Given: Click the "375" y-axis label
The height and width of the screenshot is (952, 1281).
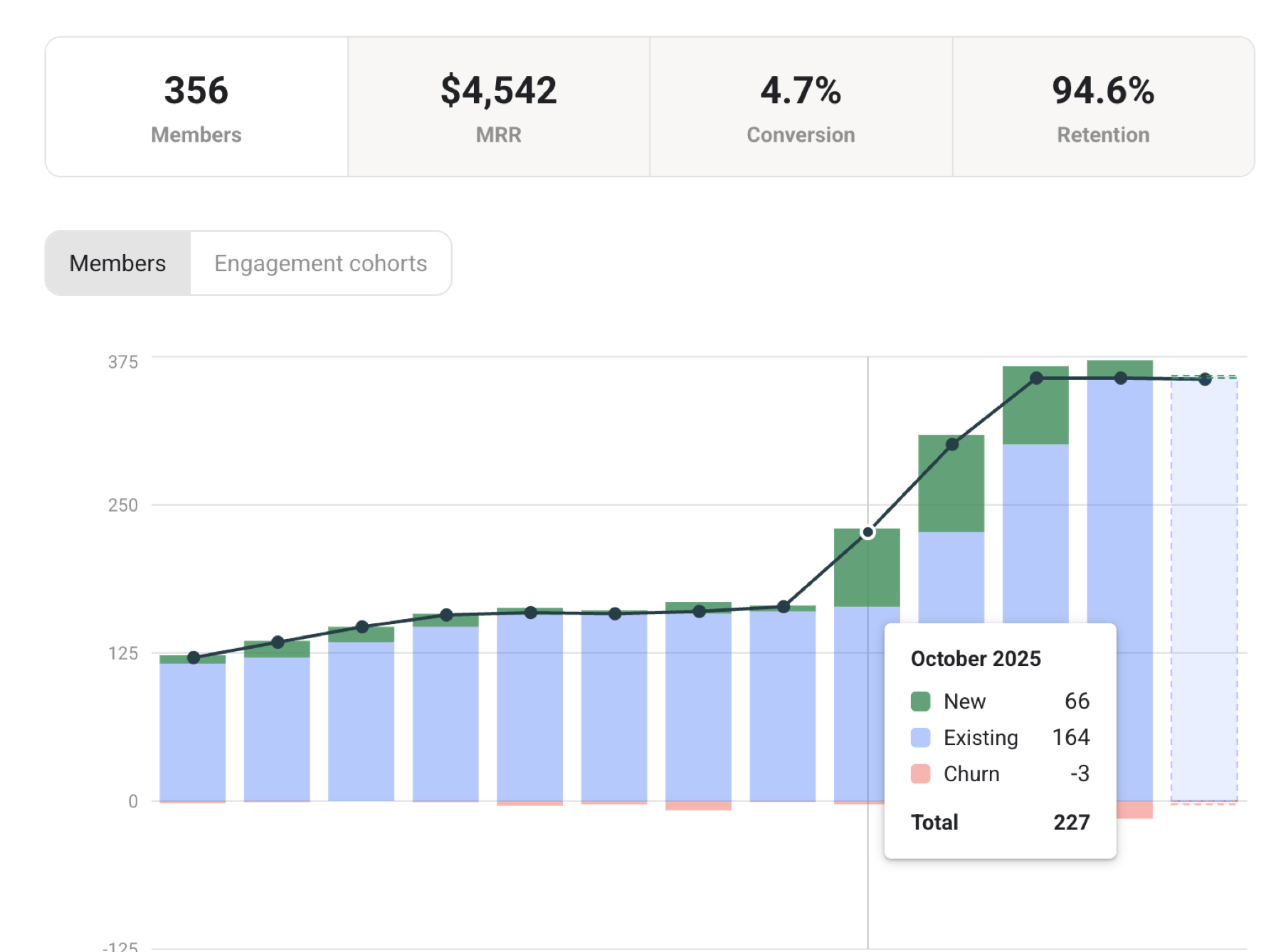Looking at the screenshot, I should pyautogui.click(x=123, y=362).
